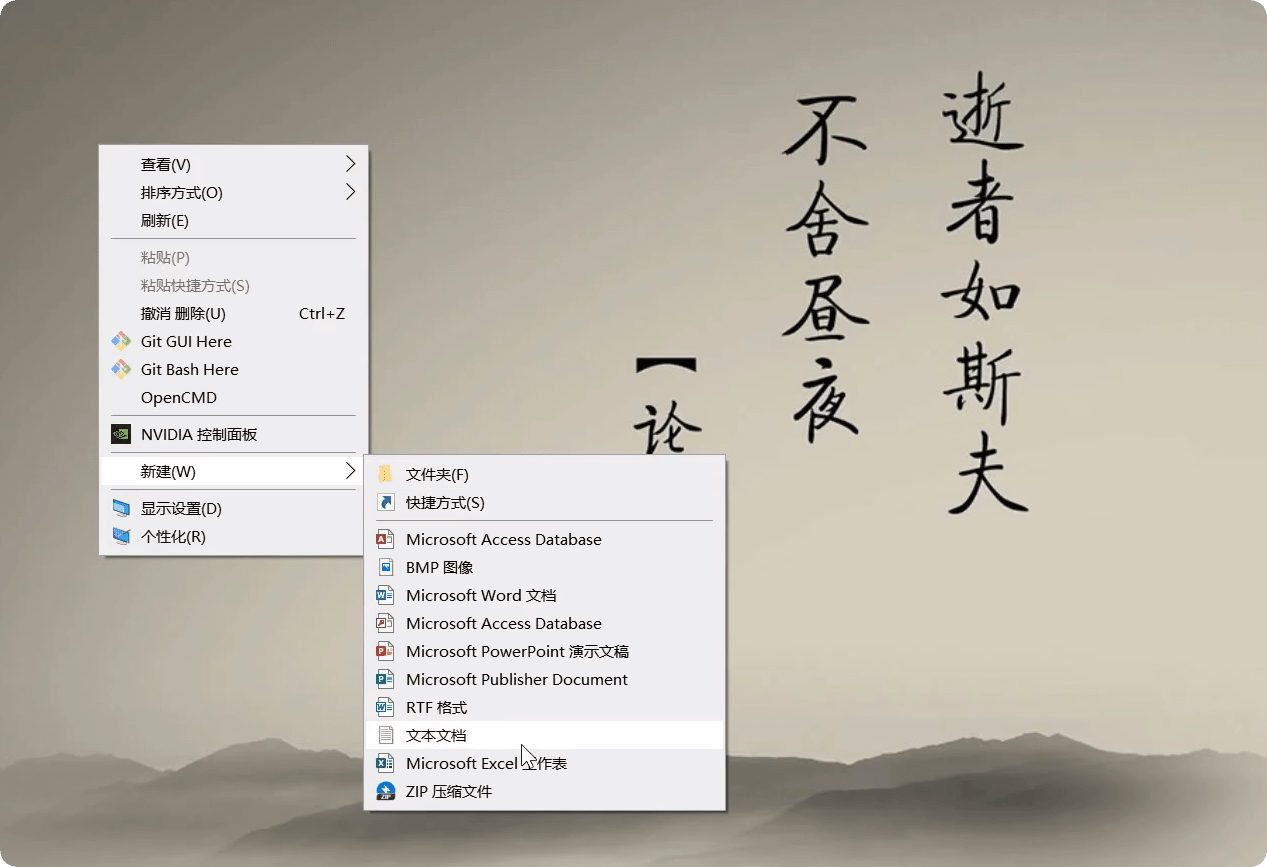Click the 显示设置 monitor icon
Screen dimensions: 1267x867
pos(121,508)
